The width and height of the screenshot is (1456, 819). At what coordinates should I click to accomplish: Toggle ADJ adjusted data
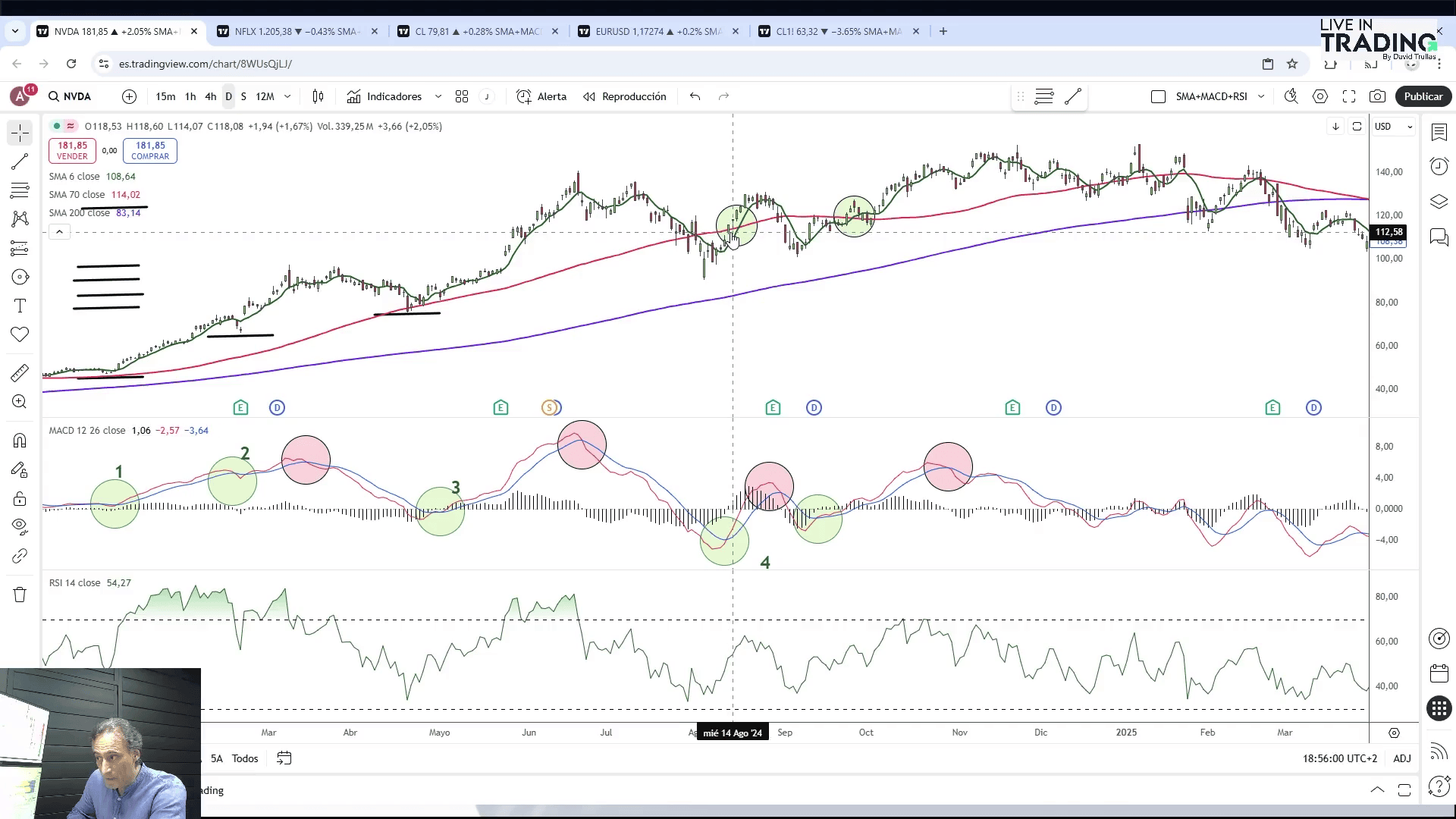[1402, 758]
